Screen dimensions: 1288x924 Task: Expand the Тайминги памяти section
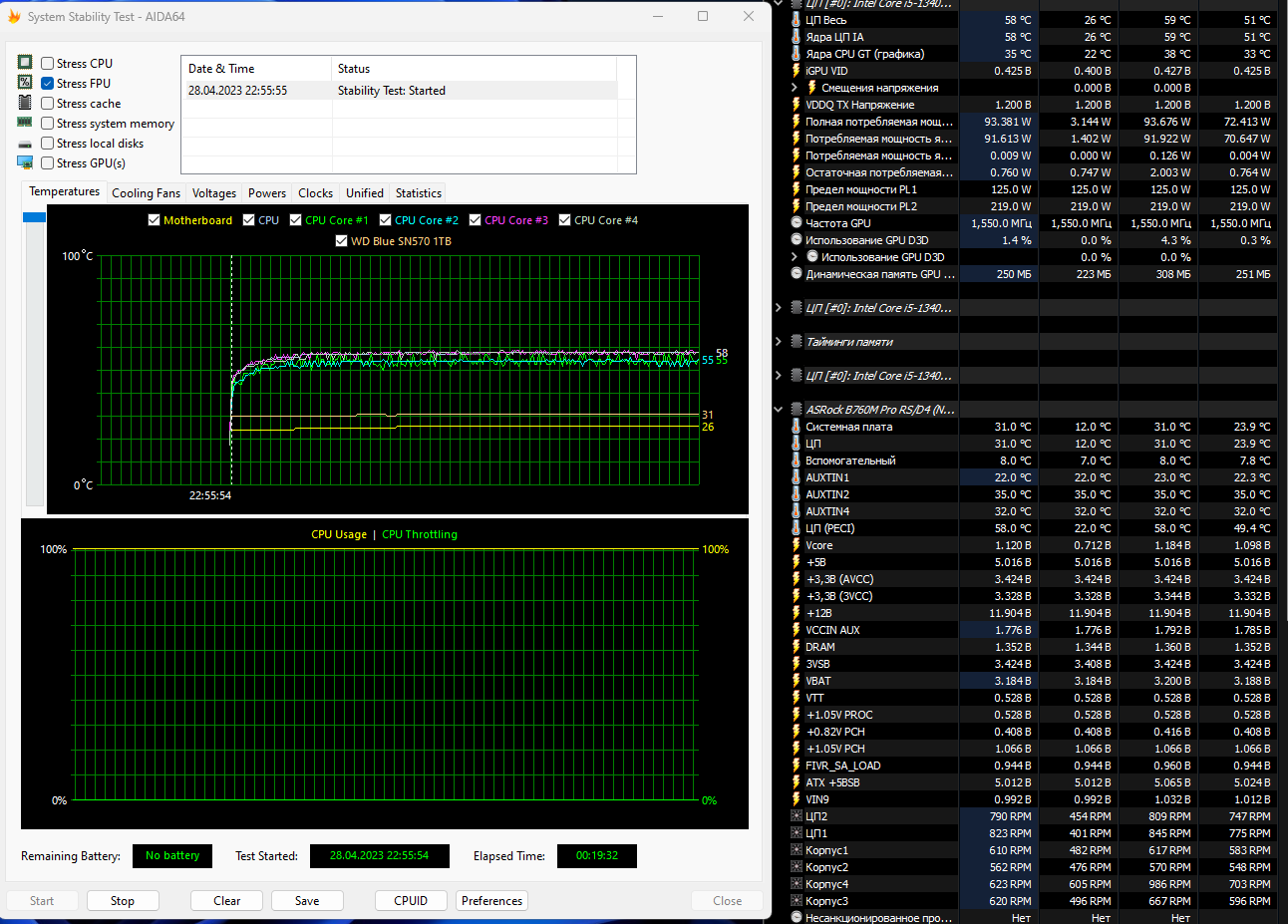click(x=779, y=342)
